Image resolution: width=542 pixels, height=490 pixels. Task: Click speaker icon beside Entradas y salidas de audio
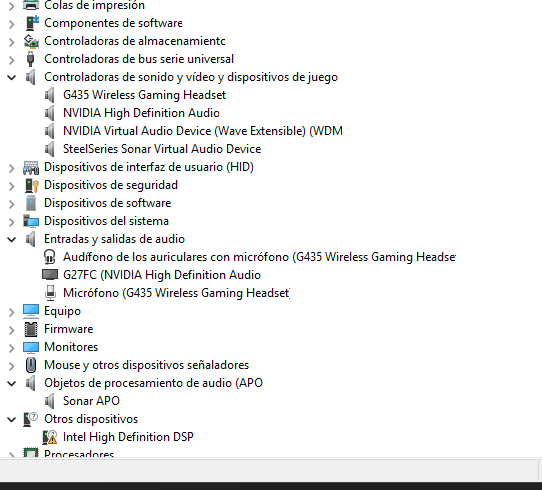31,239
